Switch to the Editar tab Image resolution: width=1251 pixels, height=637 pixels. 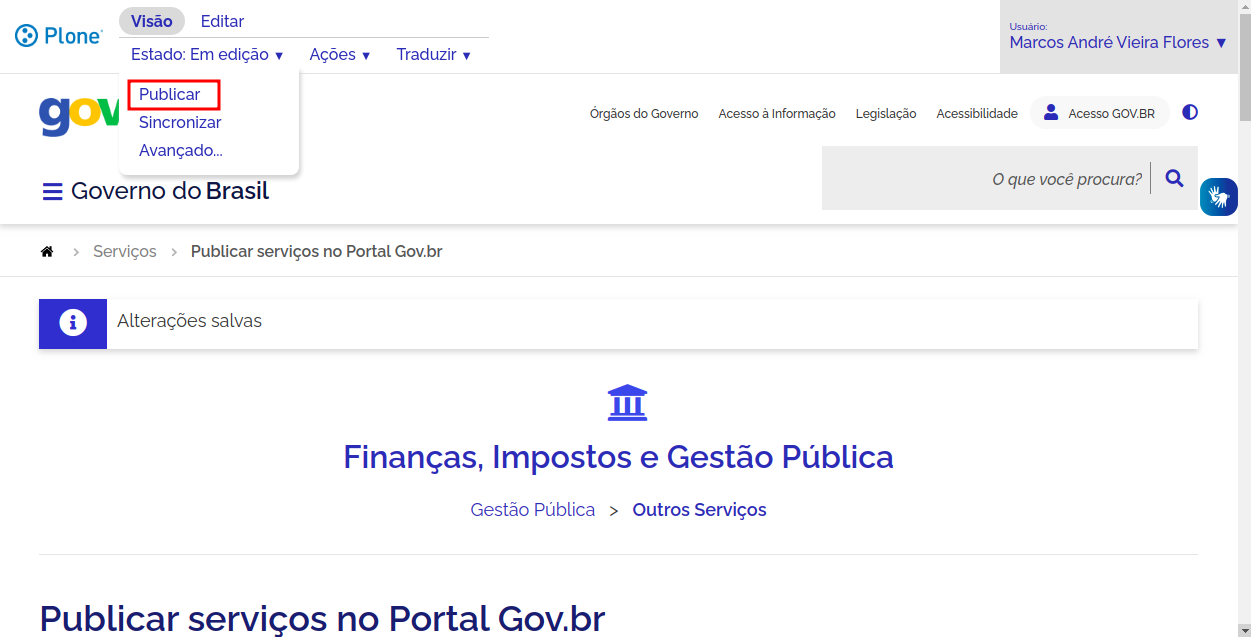click(222, 21)
